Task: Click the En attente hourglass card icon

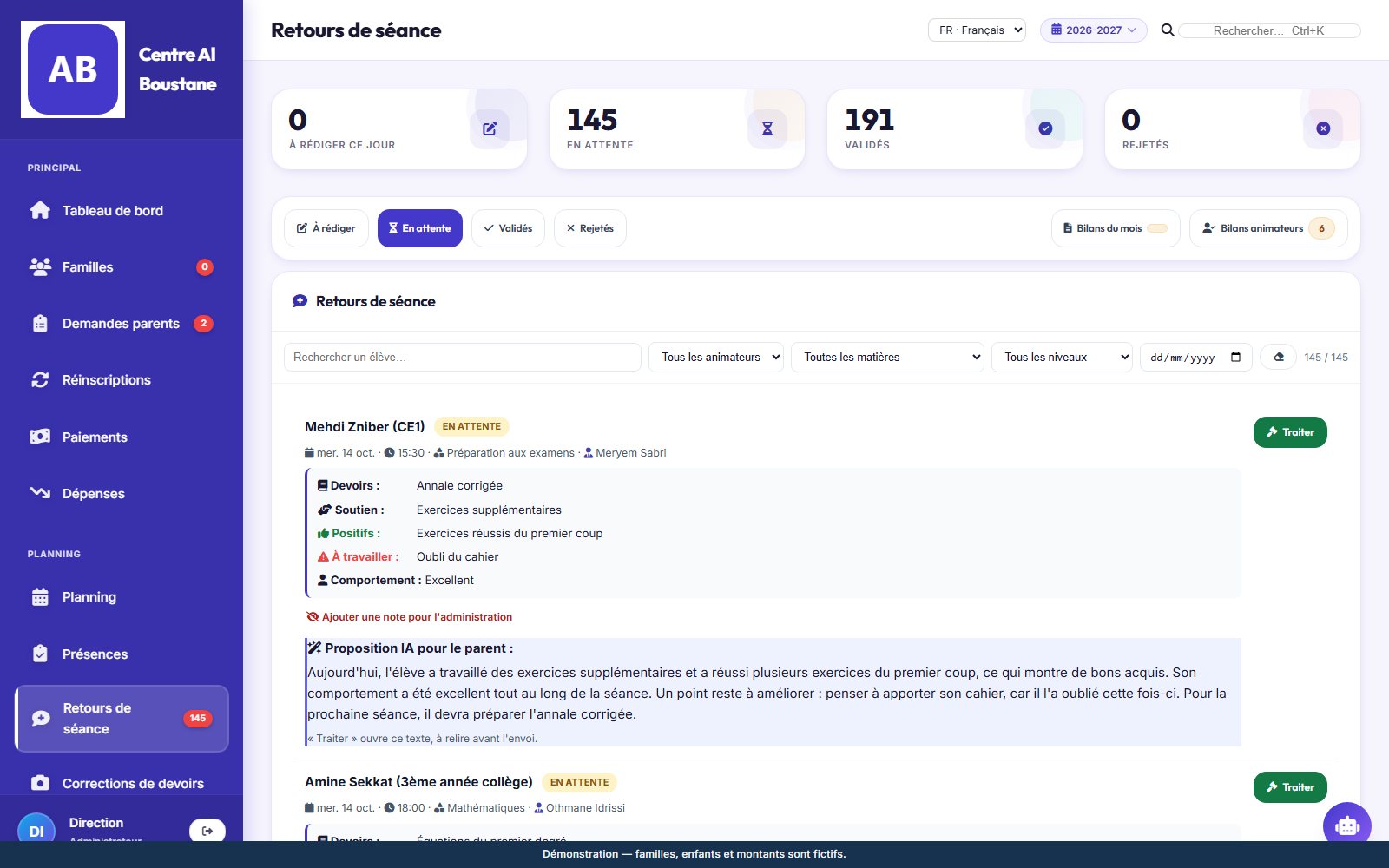Action: [x=767, y=128]
